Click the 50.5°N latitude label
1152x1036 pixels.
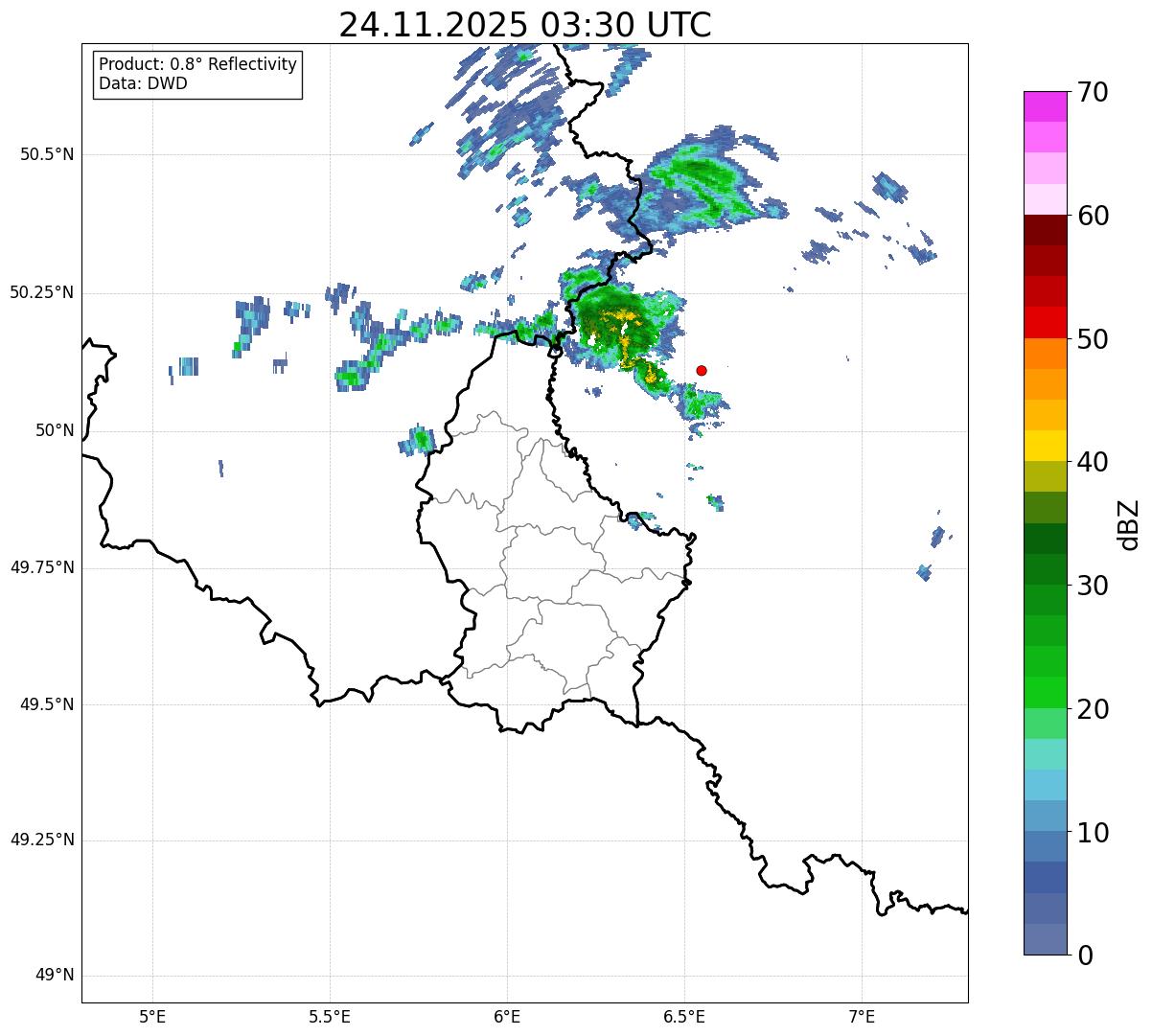tap(47, 154)
